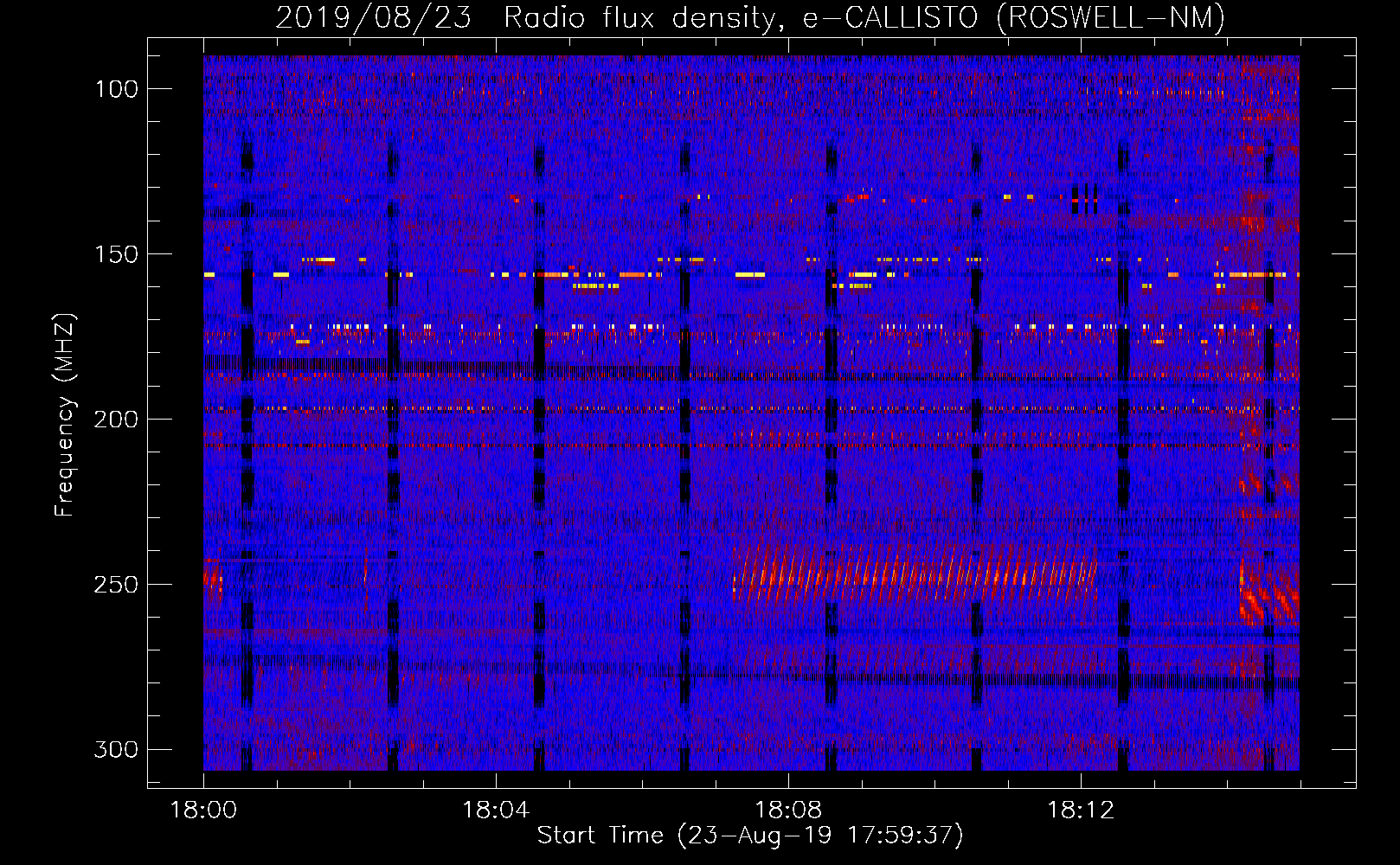The height and width of the screenshot is (865, 1400).
Task: Click the "150" frequency tick label
Action: pos(117,254)
